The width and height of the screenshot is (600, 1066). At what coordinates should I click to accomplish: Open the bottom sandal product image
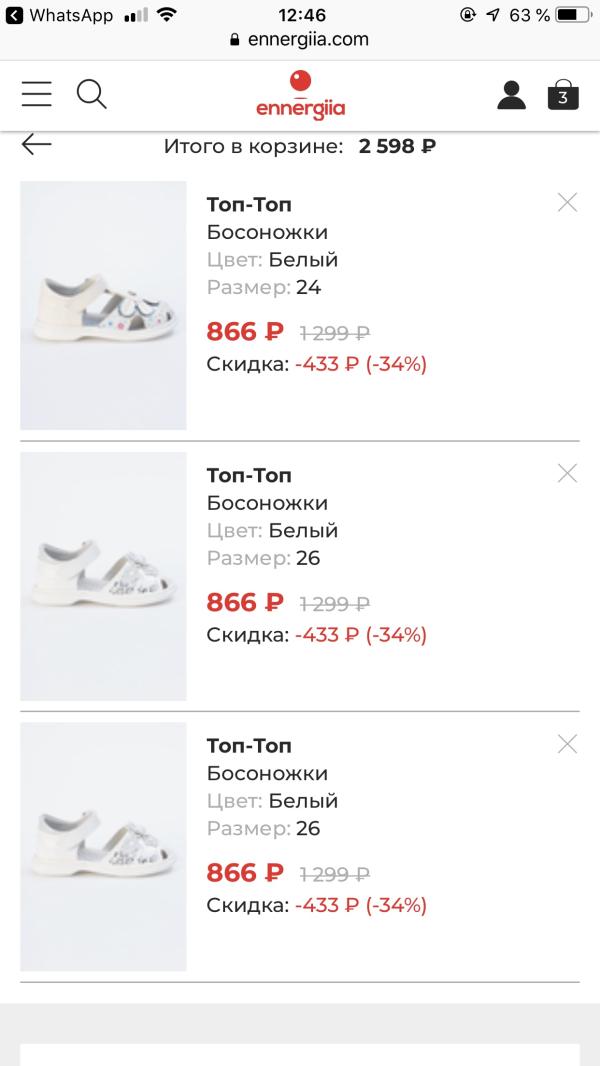tap(103, 846)
